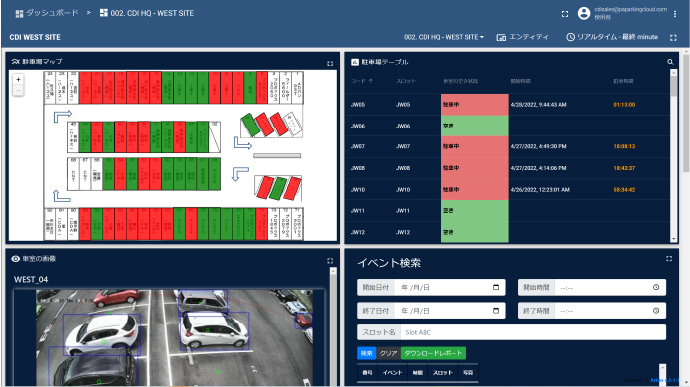Image resolution: width=690 pixels, height=387 pixels.
Task: Open the calendar picker for 開始日付
Action: click(496, 287)
